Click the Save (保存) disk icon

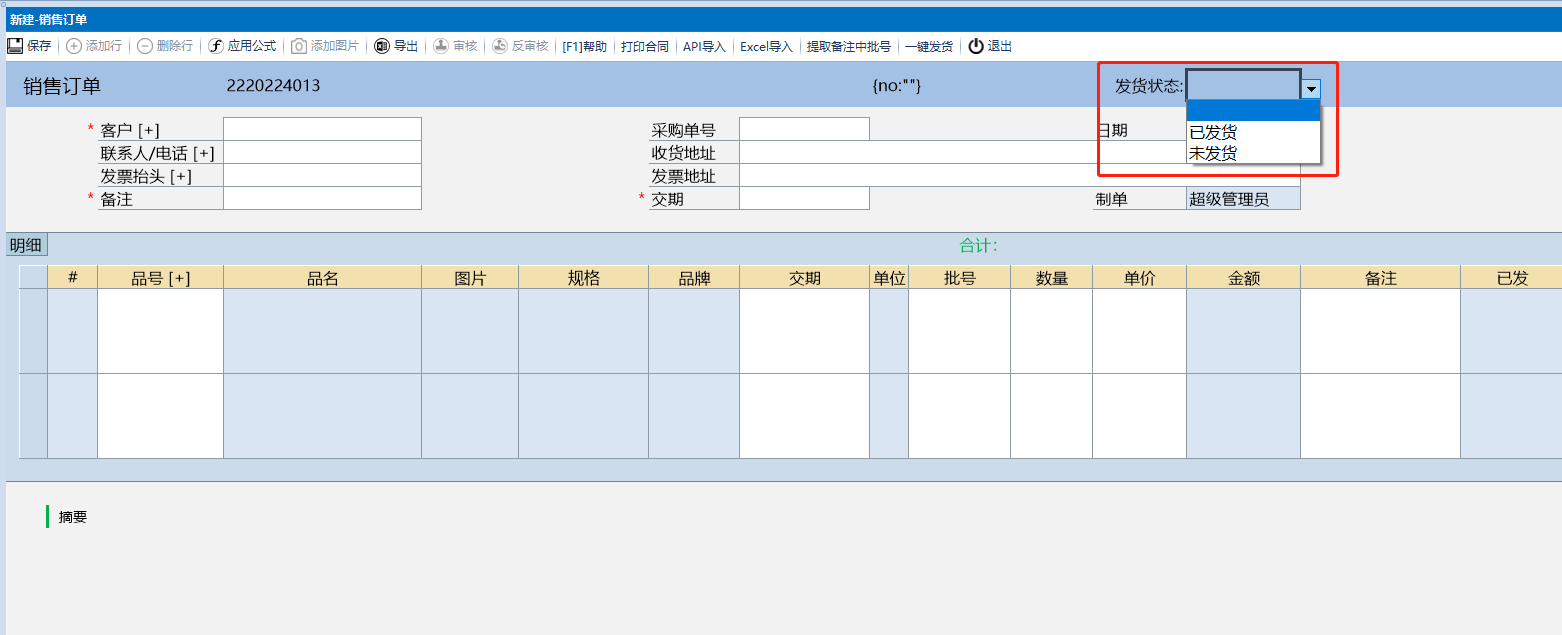click(x=15, y=46)
